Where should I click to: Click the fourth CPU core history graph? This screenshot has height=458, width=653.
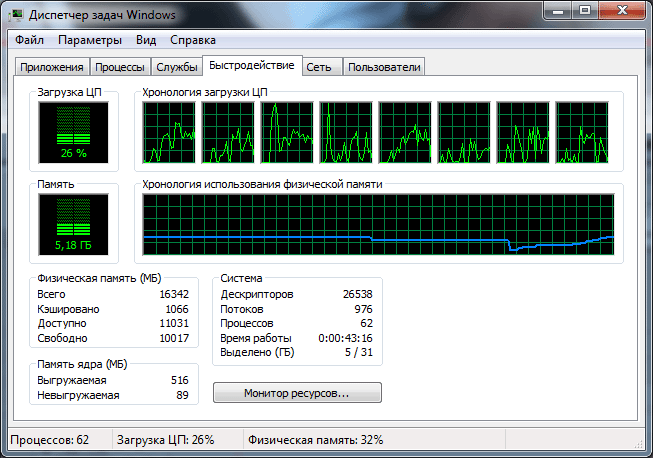coord(346,132)
